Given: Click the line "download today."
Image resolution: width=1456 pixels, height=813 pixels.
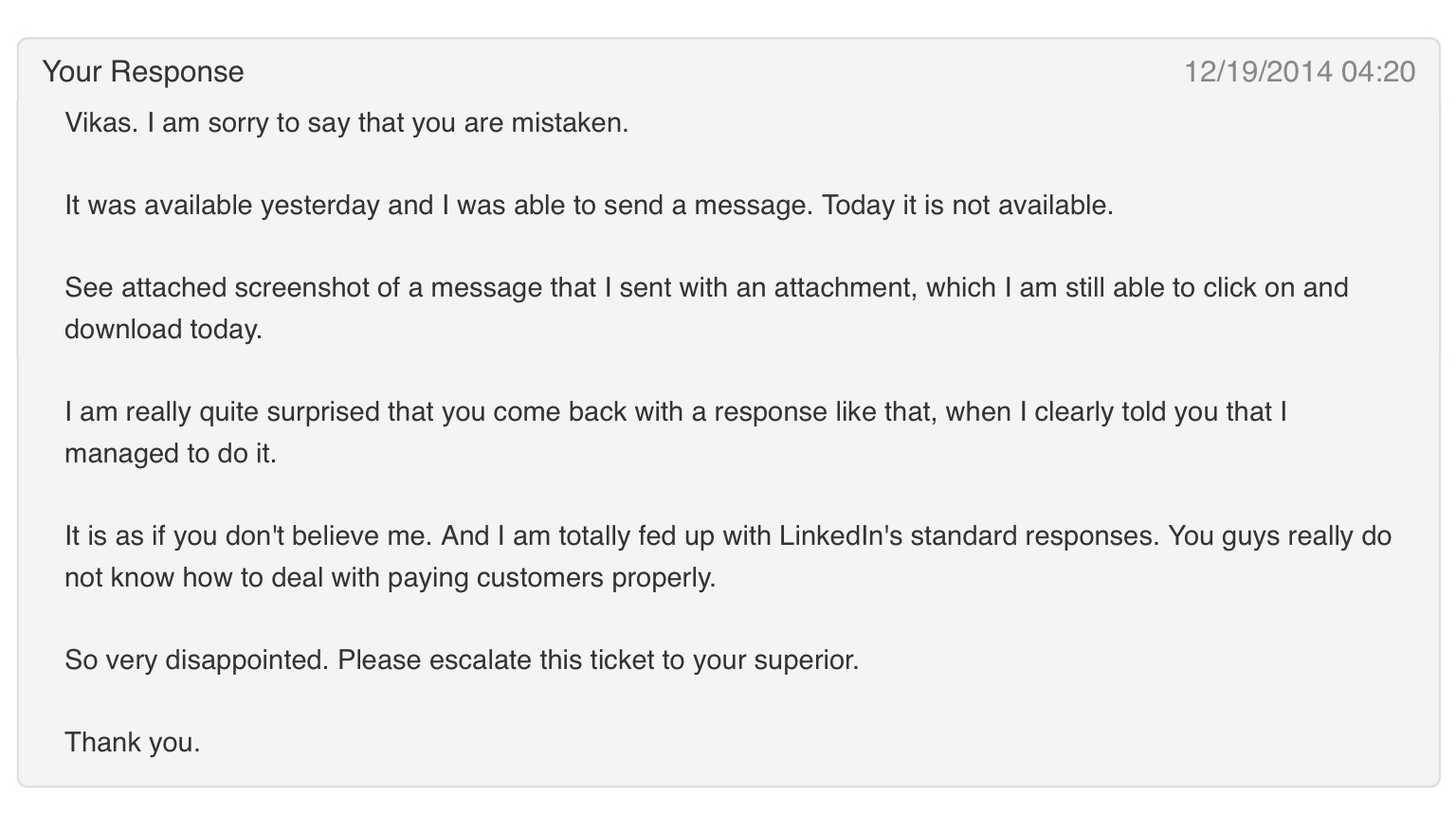Looking at the screenshot, I should click(x=163, y=330).
